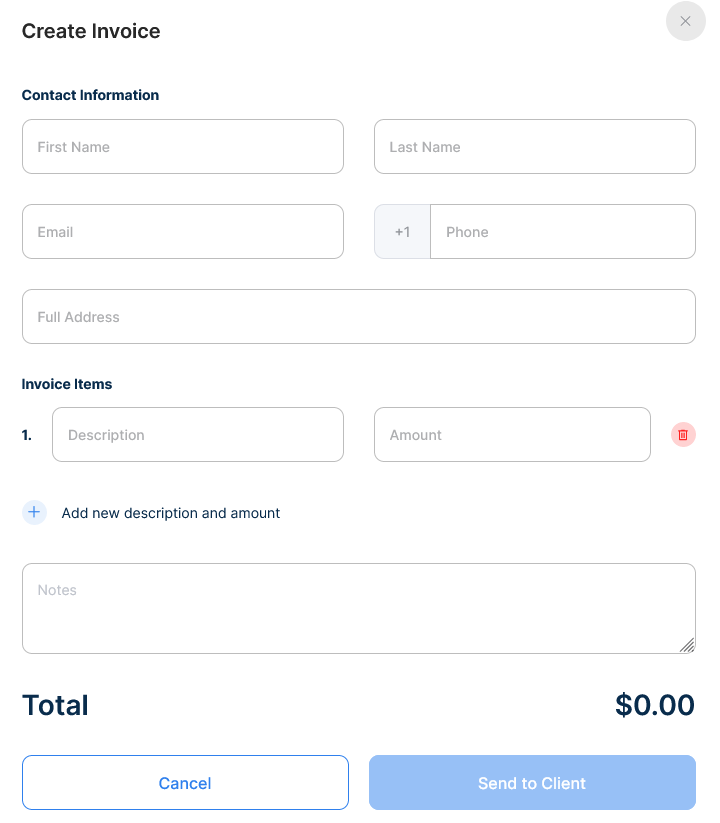
Task: Click the item Amount field
Action: coord(512,435)
